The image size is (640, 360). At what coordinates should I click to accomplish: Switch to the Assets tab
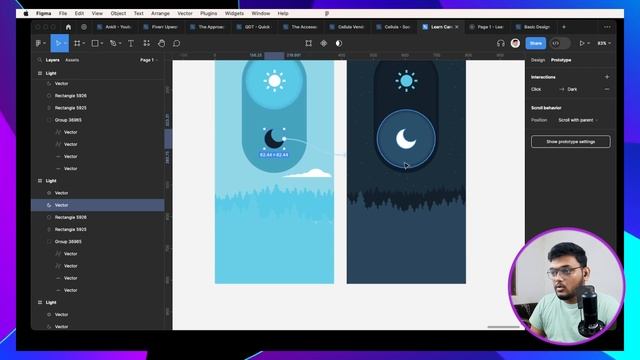(72, 60)
